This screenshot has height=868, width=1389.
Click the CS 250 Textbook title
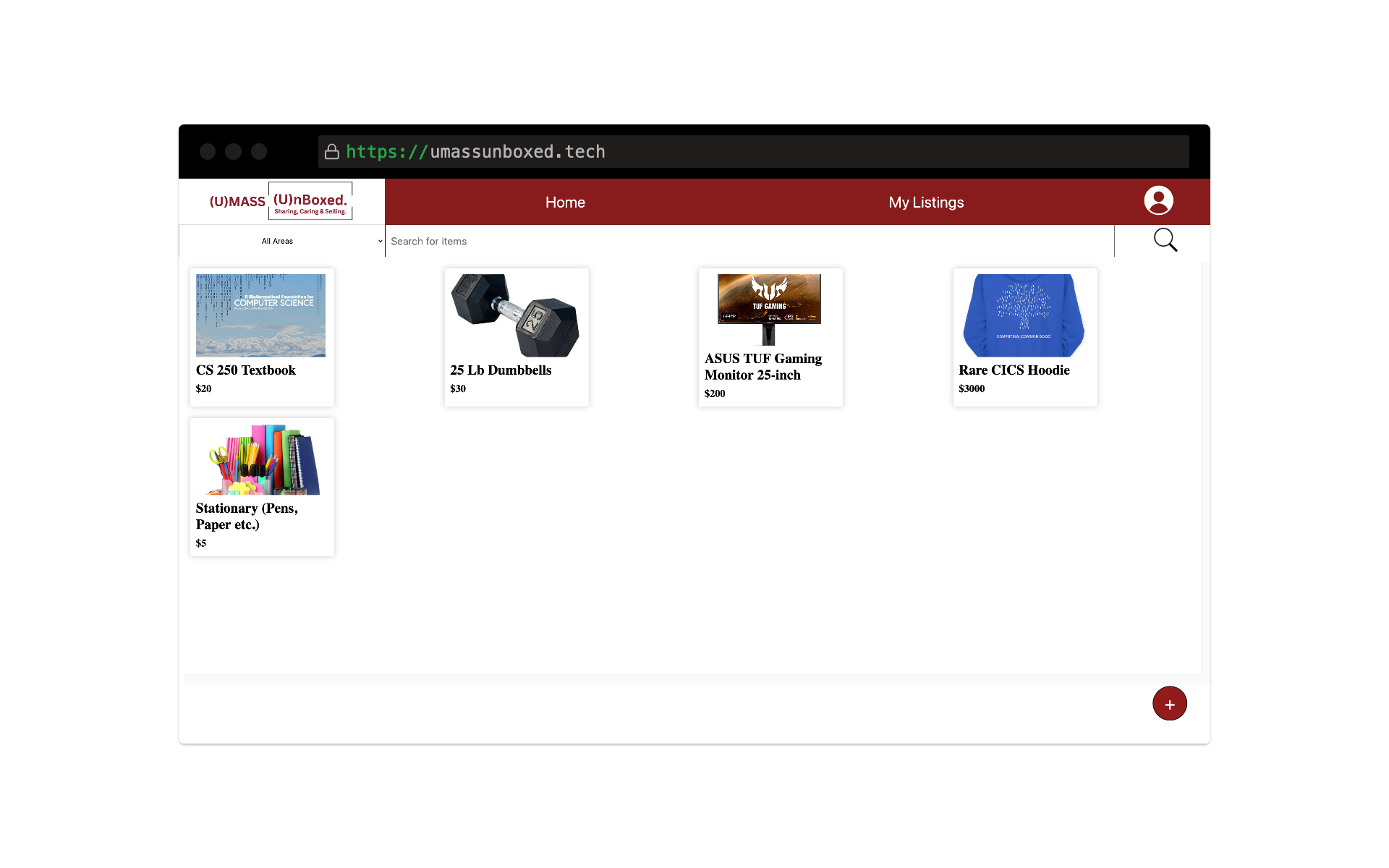(245, 370)
